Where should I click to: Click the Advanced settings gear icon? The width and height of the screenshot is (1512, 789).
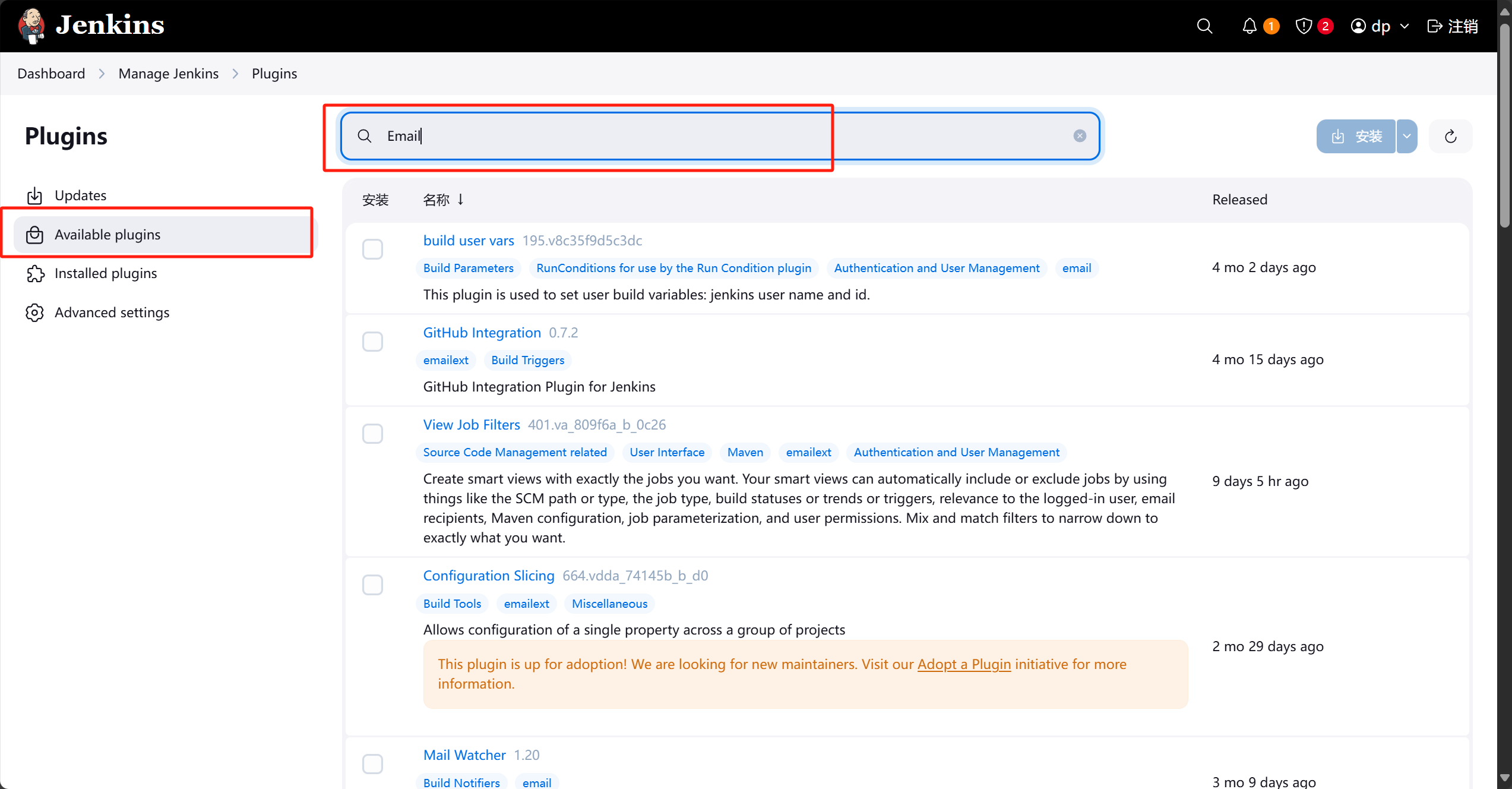point(35,313)
